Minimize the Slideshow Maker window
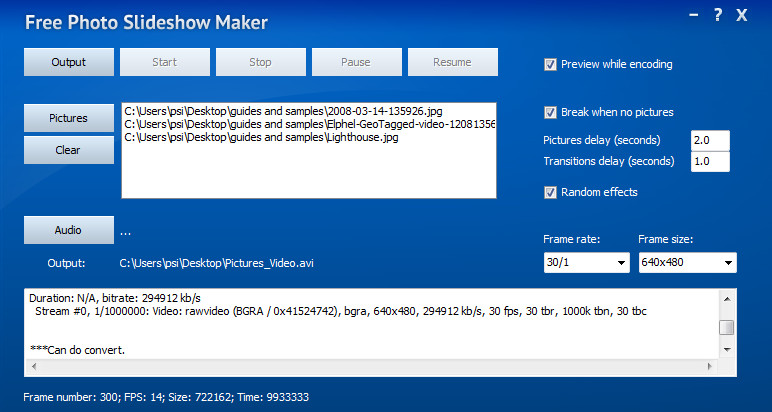This screenshot has width=772, height=412. point(694,16)
